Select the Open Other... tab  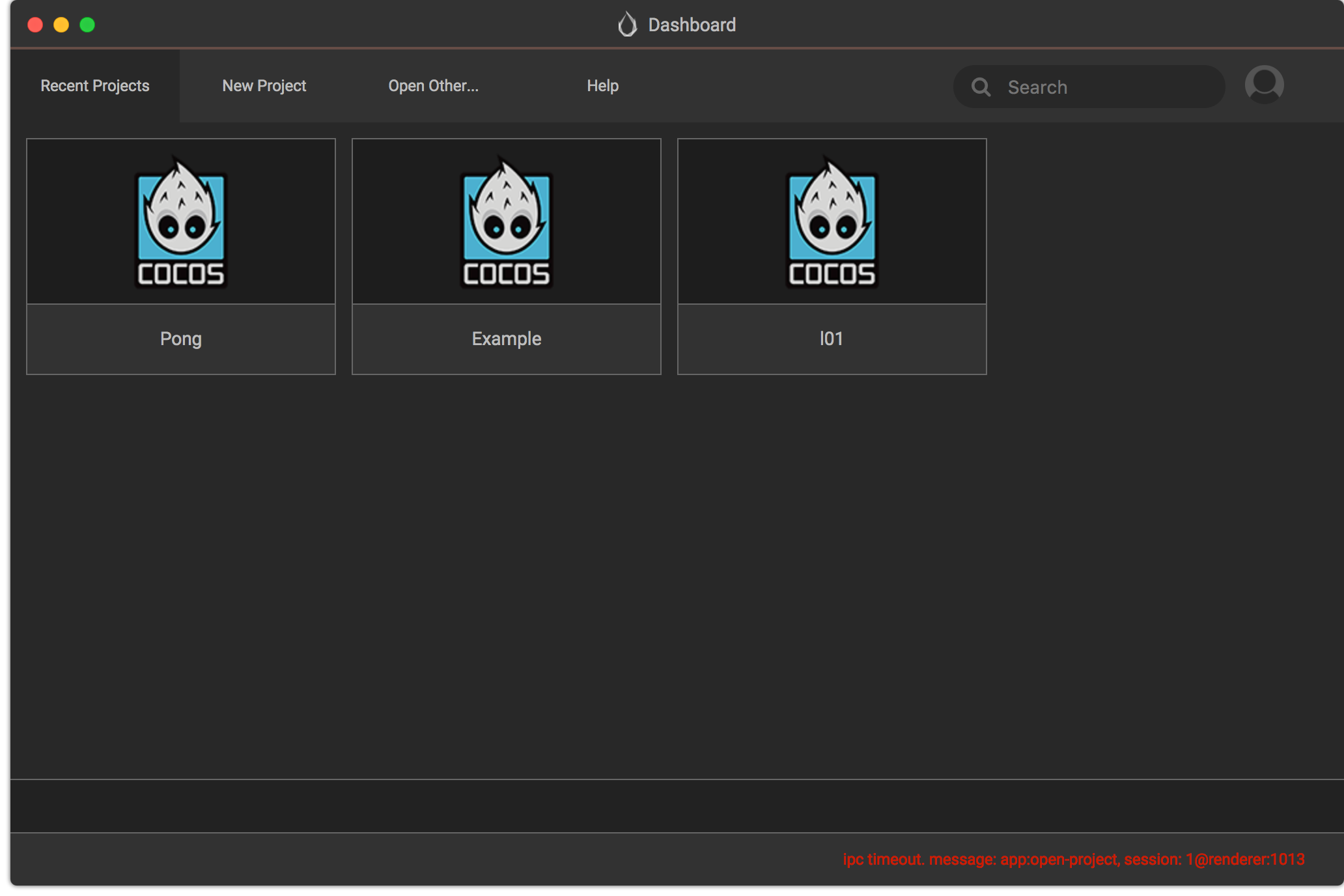pos(433,86)
